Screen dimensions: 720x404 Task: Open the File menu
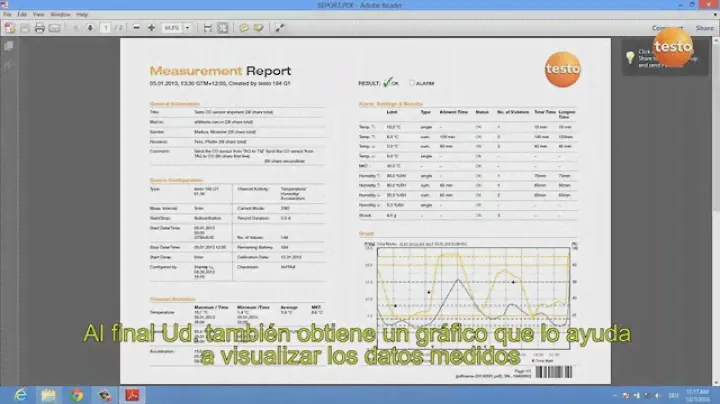click(x=8, y=15)
